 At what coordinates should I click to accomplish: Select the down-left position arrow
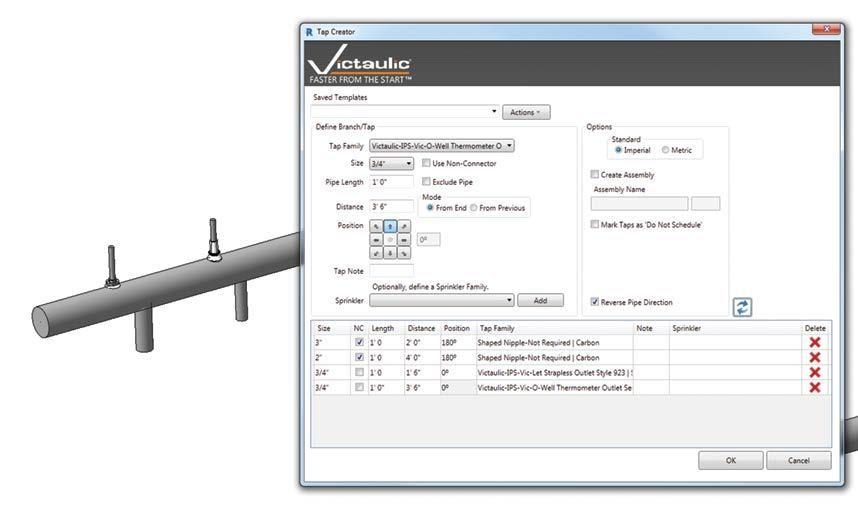376,253
